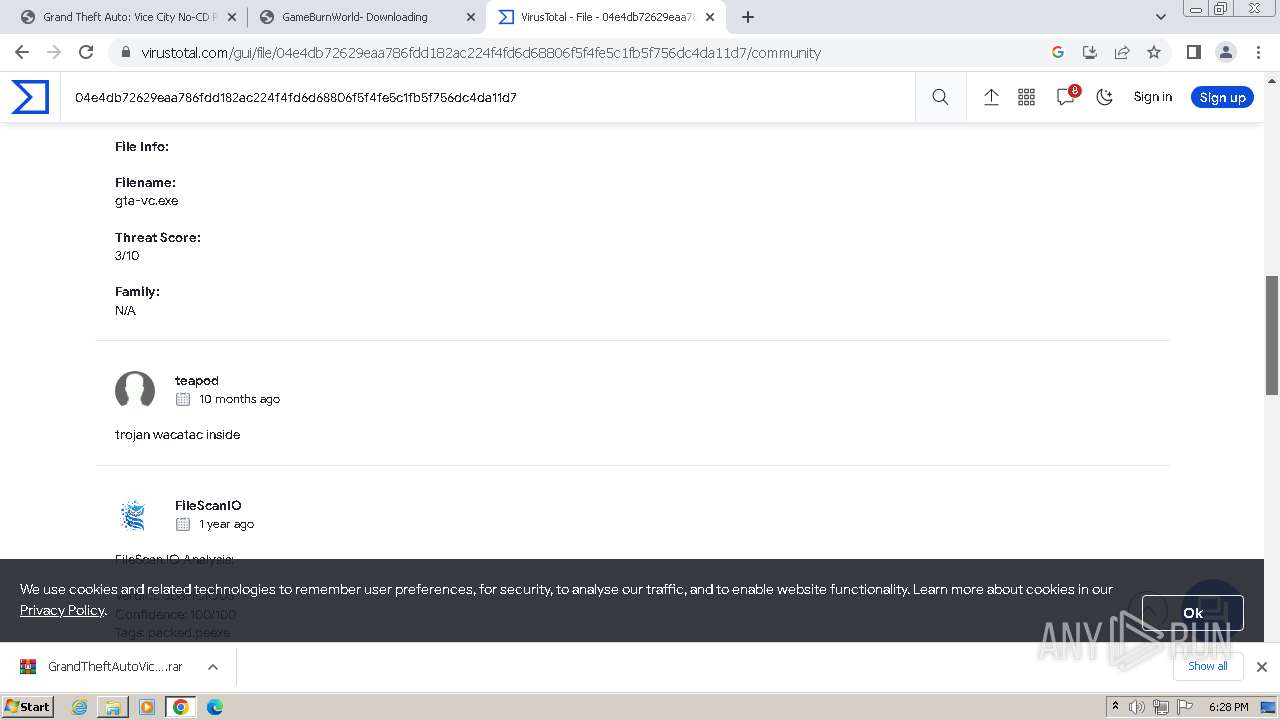1280x720 pixels.
Task: Close the GameBurnWorld tab
Action: 471,17
